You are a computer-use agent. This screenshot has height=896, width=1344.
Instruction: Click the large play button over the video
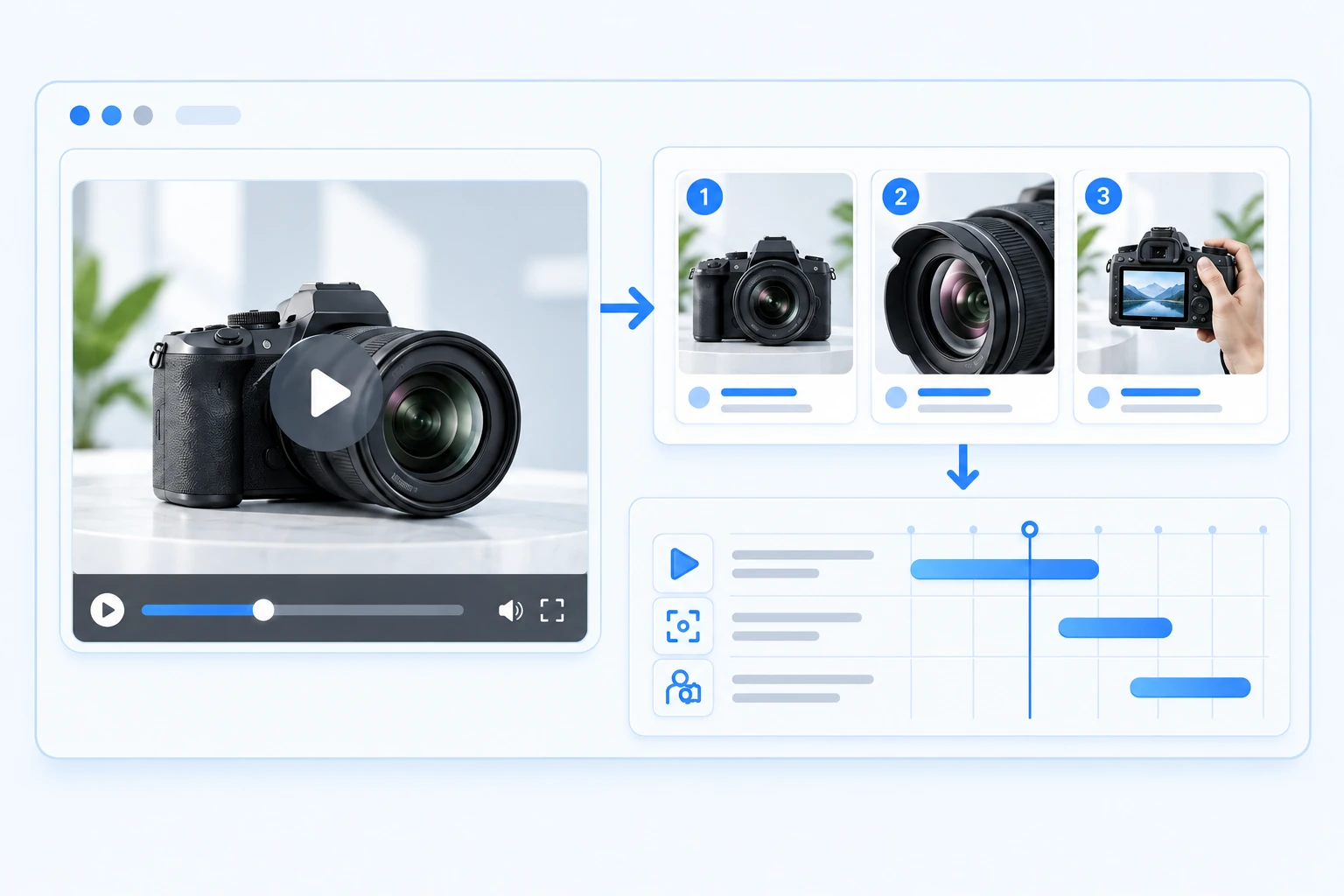pyautogui.click(x=326, y=394)
